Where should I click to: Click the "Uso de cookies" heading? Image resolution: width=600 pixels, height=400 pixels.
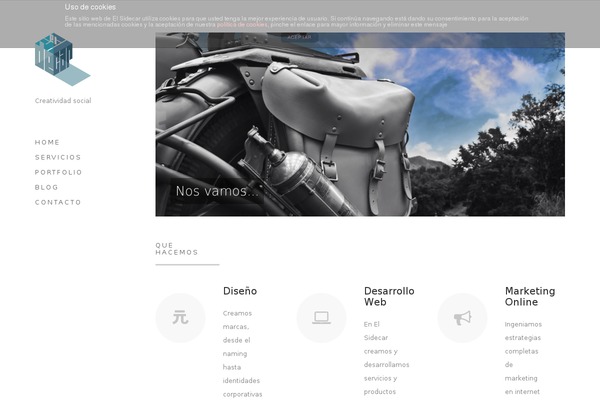[90, 7]
